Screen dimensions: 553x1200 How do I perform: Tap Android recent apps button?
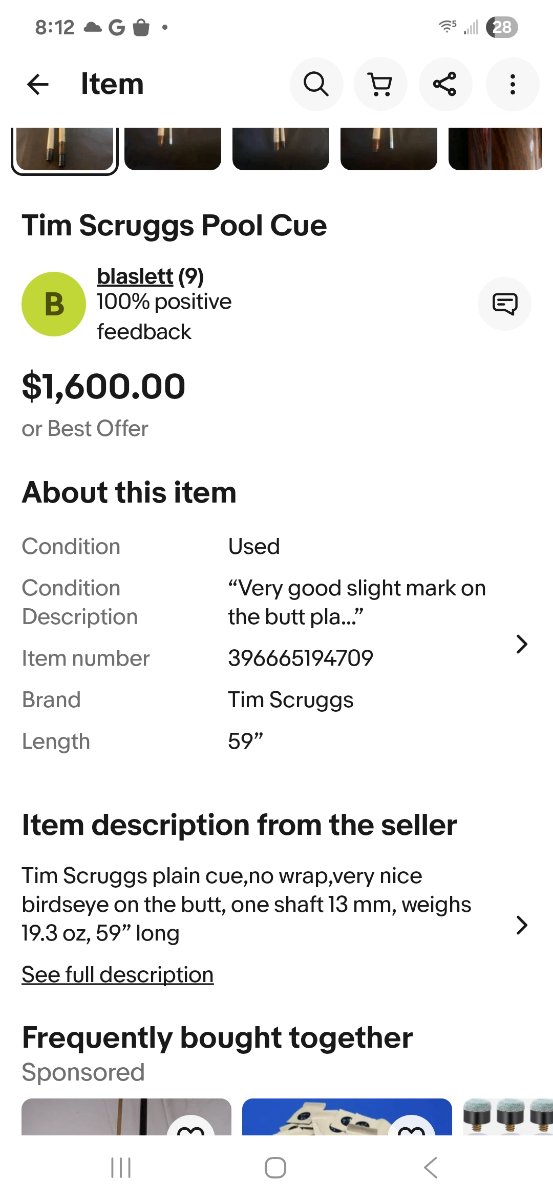(121, 1167)
